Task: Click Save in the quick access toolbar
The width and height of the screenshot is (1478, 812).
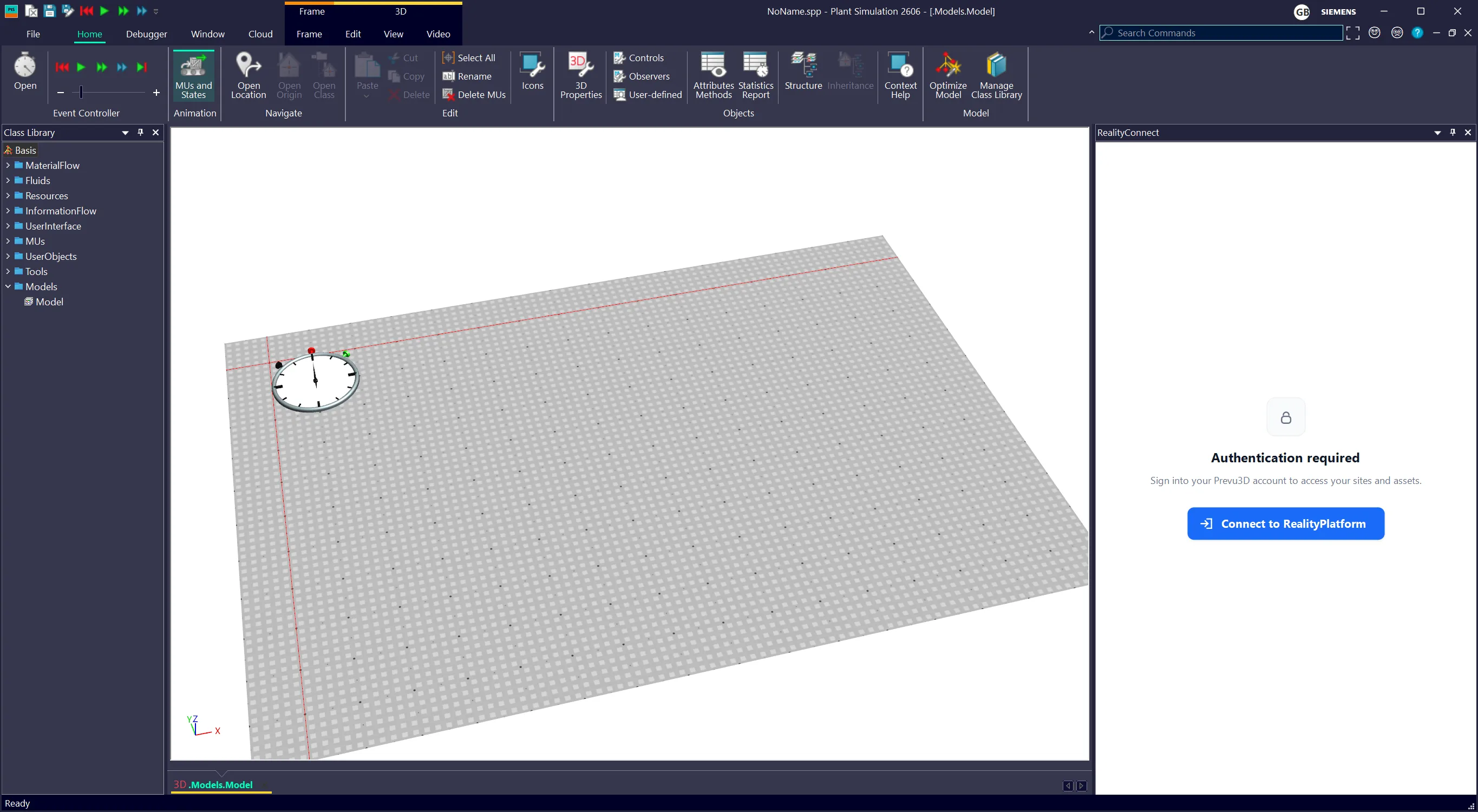Action: [49, 11]
